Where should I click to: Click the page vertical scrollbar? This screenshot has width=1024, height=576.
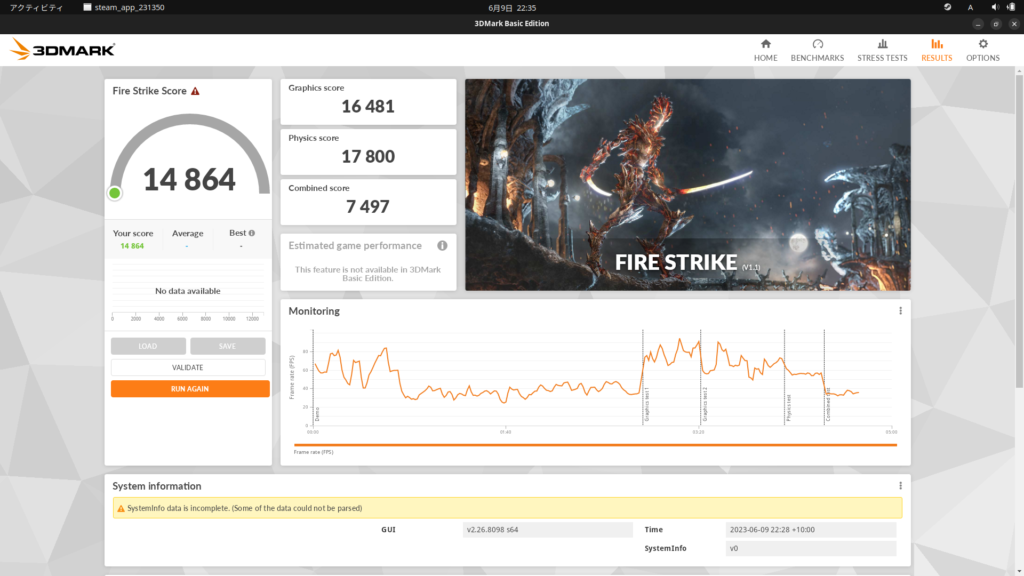pyautogui.click(x=1019, y=232)
